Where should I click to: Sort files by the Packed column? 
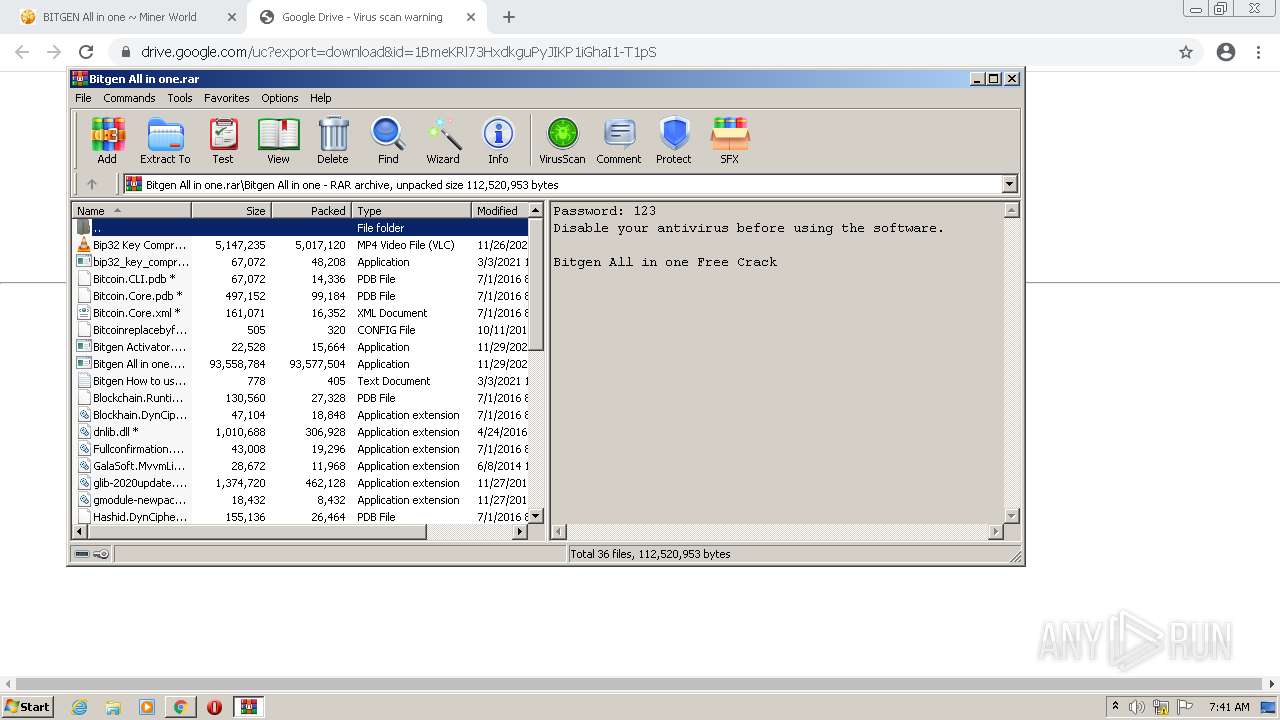[311, 210]
